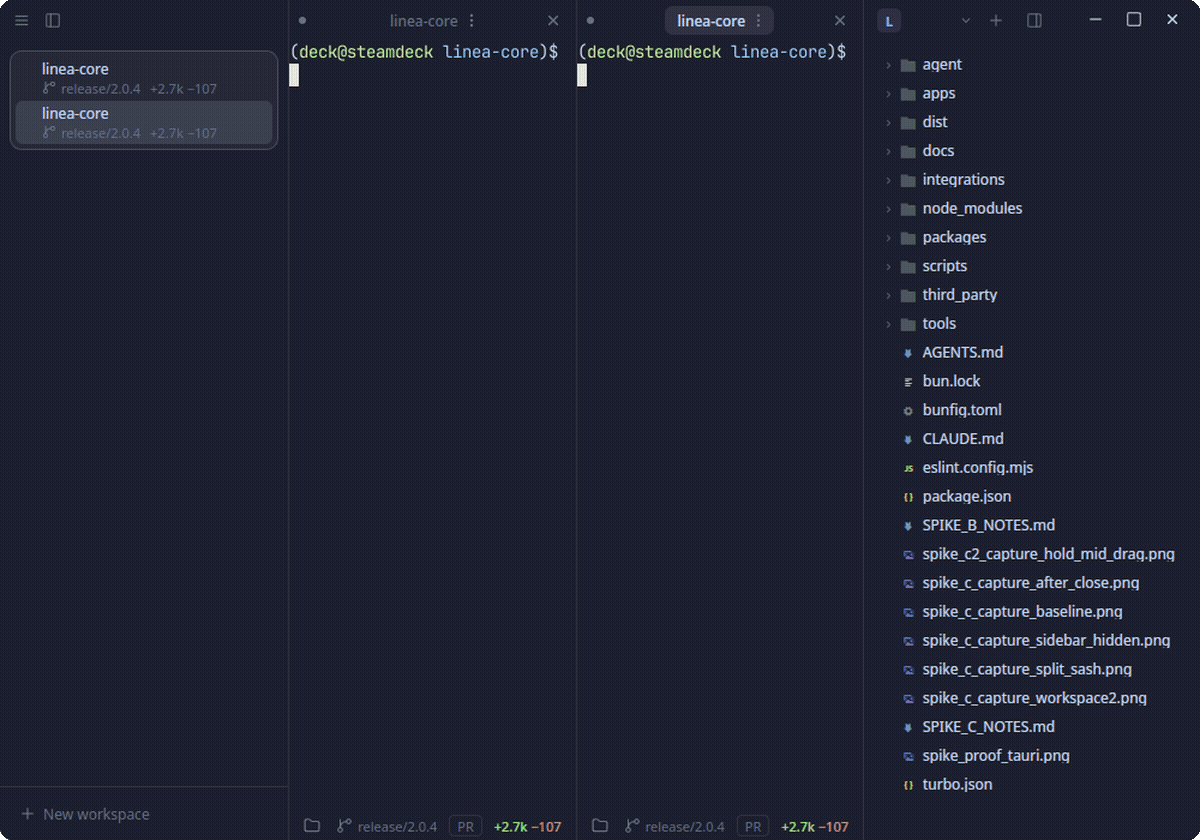Expand the docs folder chevron
The image size is (1200, 840).
(888, 151)
